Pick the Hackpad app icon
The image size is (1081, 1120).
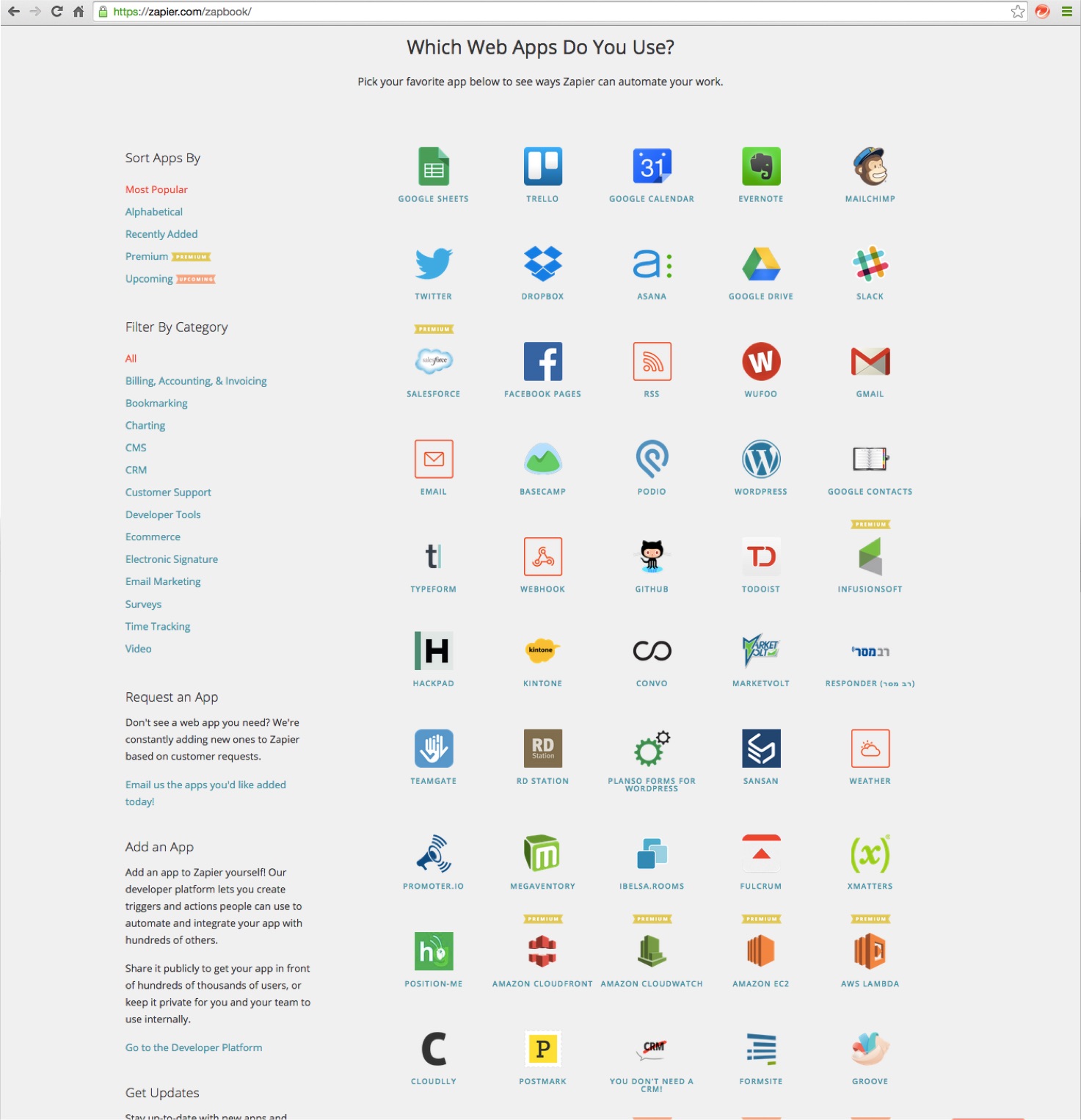(x=434, y=650)
